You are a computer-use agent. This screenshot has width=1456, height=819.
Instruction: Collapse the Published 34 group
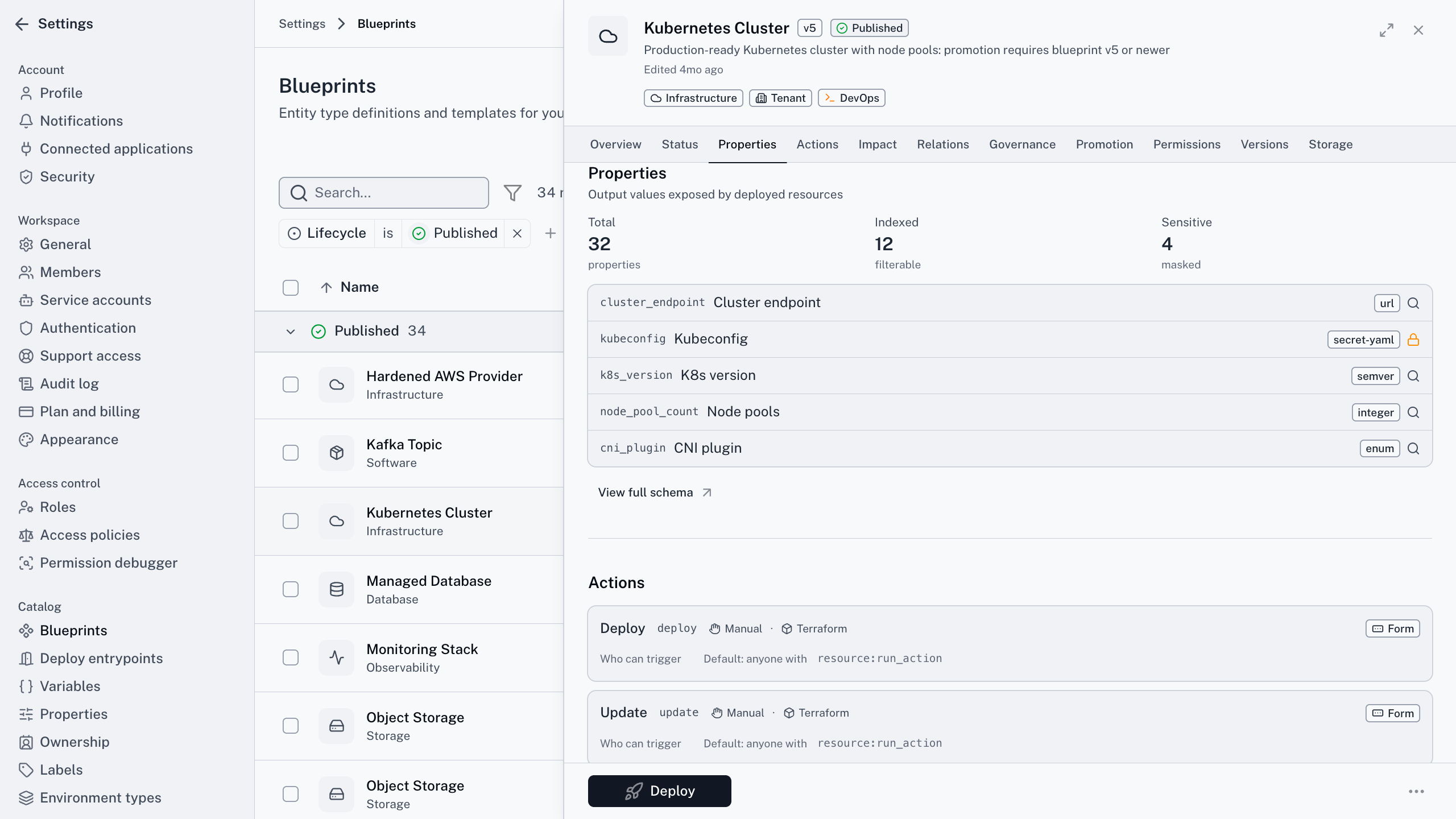[291, 331]
